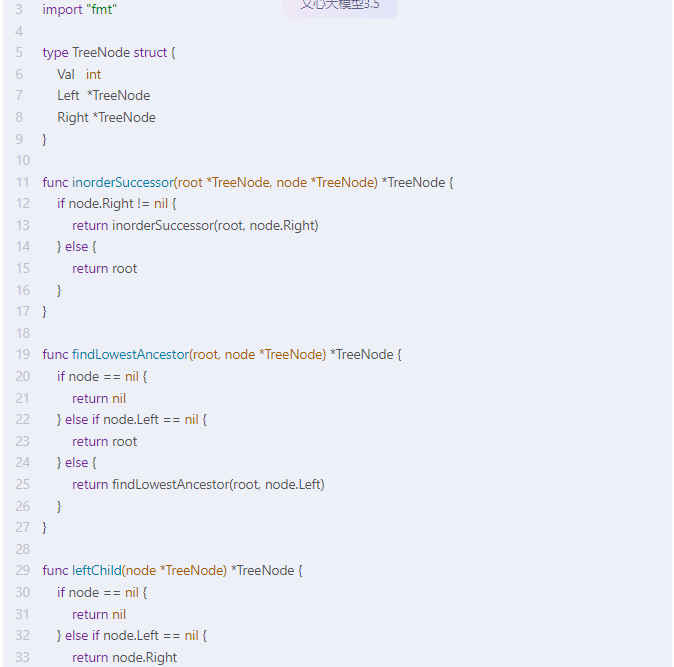Click 'return inorderSuccessor(root, node.Right)' line
The image size is (674, 667).
pos(195,225)
